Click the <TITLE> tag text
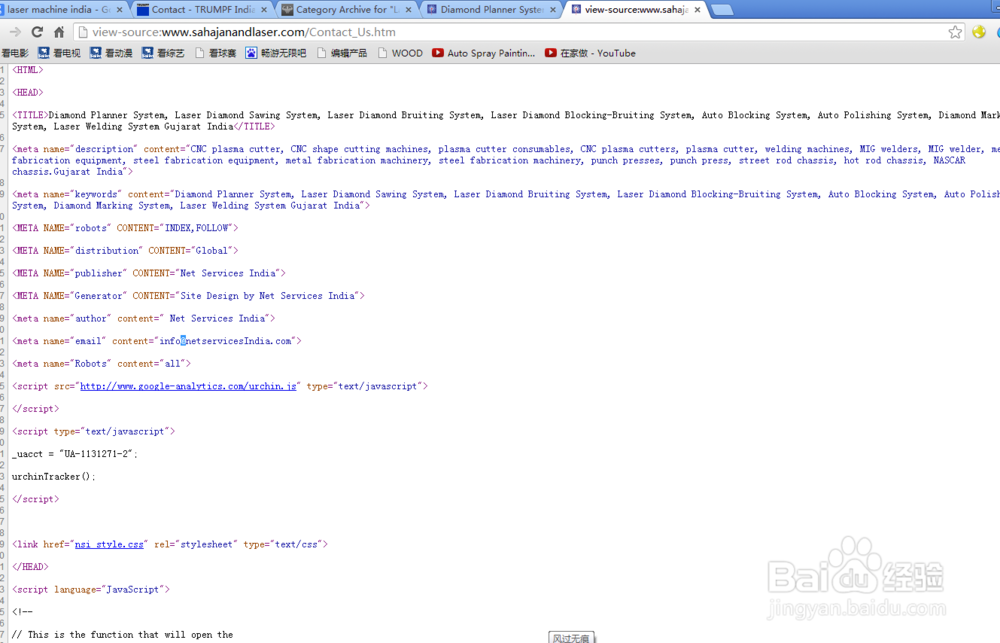 click(x=506, y=121)
